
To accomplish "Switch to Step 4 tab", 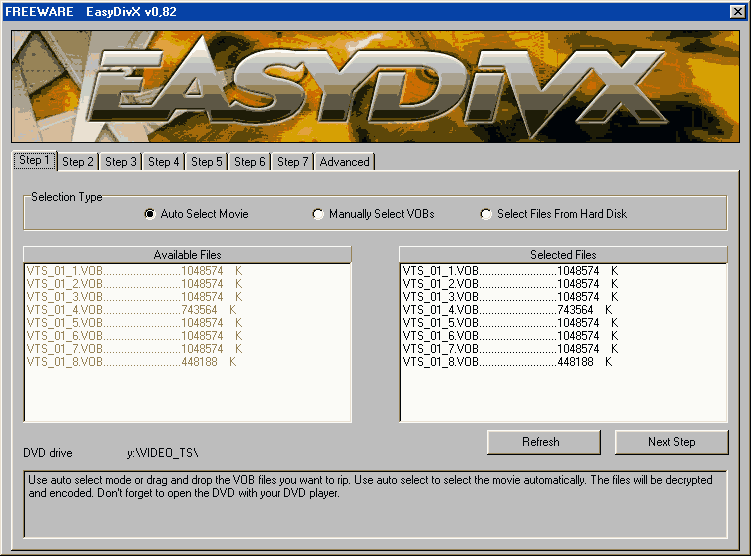I will coord(163,162).
